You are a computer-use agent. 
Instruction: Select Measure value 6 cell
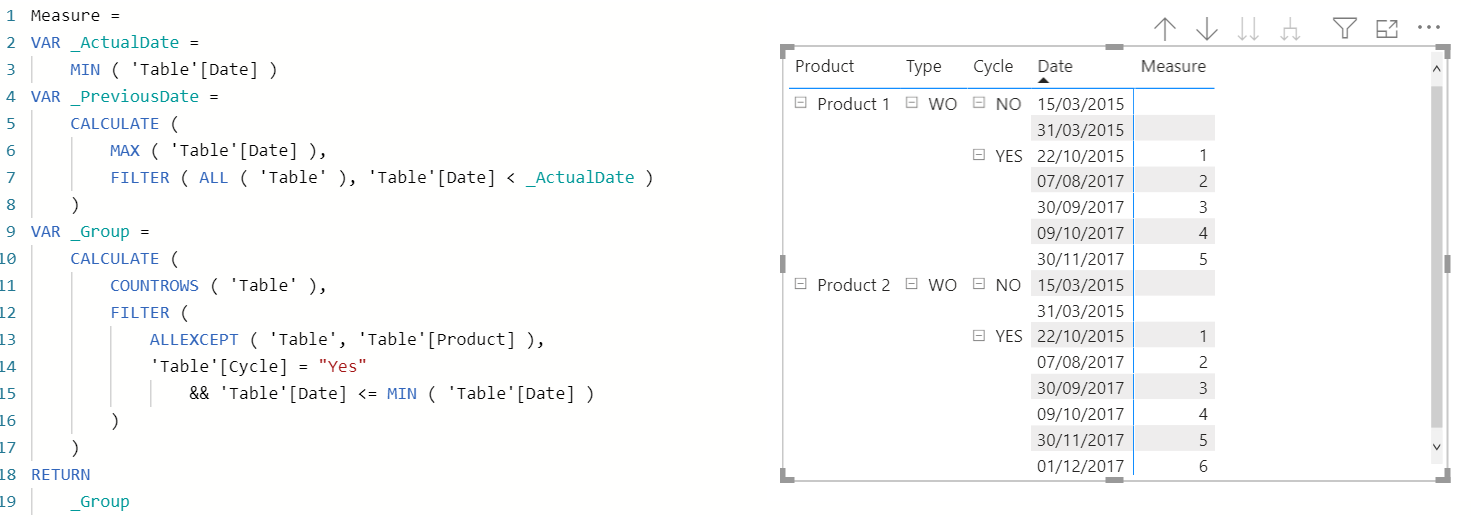coord(1203,466)
